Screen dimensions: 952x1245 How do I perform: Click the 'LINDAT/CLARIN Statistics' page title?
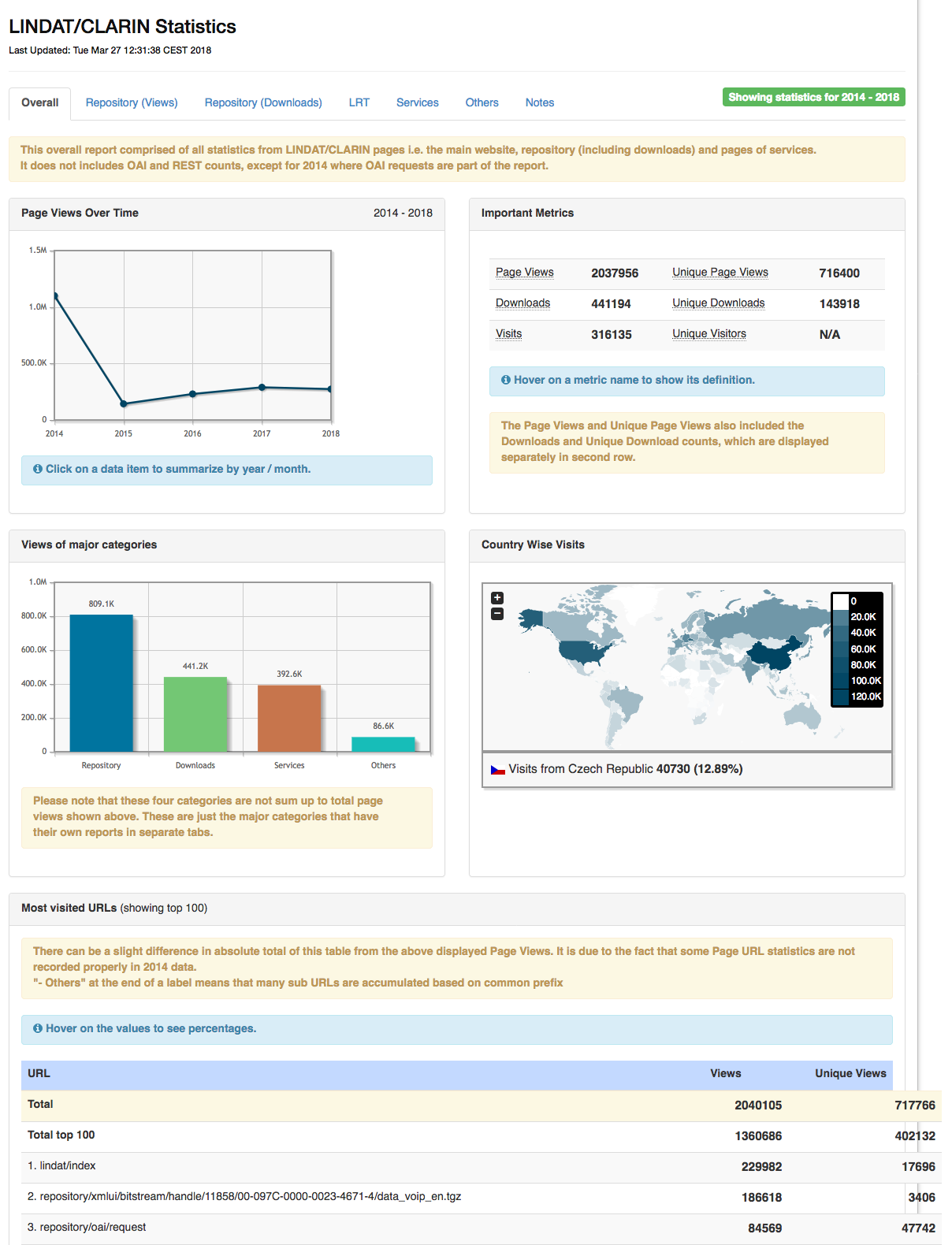122,27
